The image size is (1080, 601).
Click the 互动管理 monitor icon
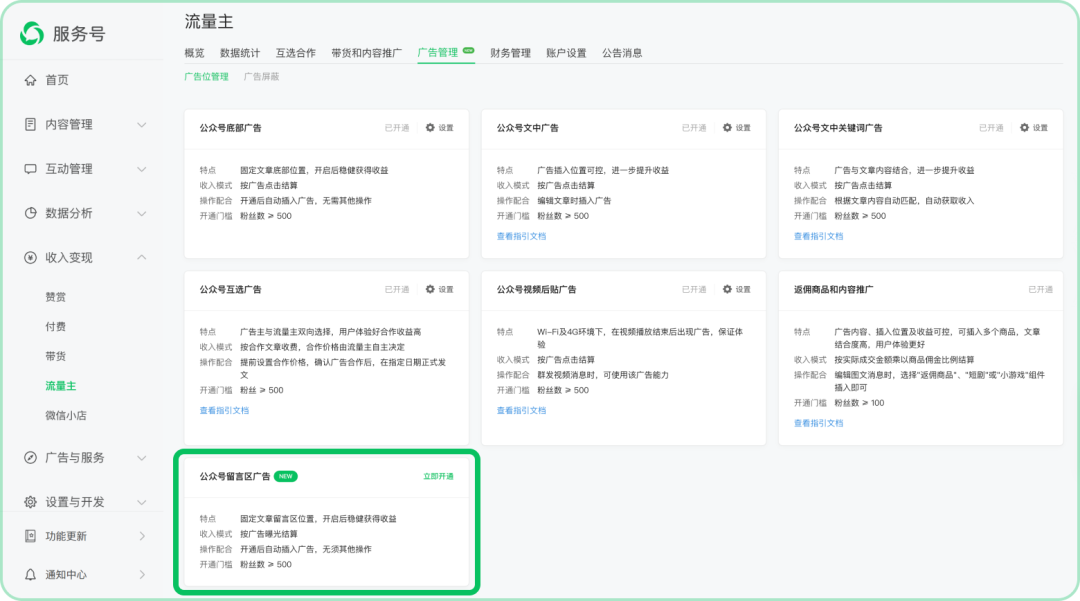pyautogui.click(x=33, y=168)
